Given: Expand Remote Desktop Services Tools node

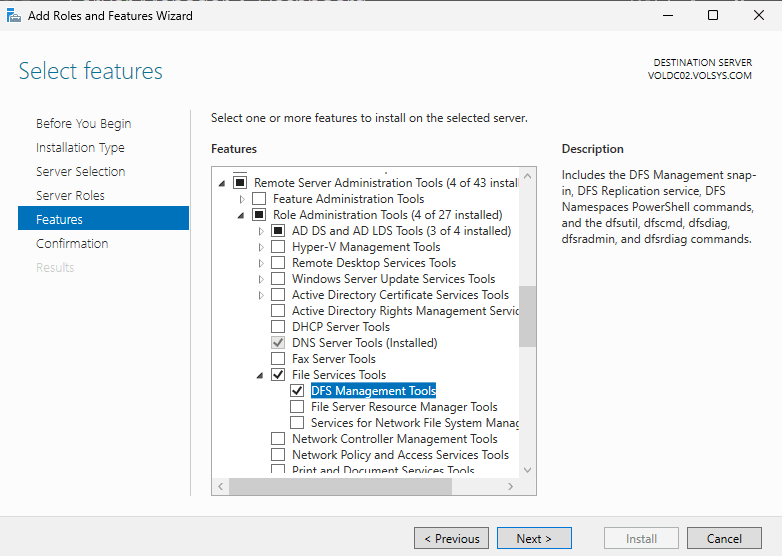Looking at the screenshot, I should pos(261,263).
